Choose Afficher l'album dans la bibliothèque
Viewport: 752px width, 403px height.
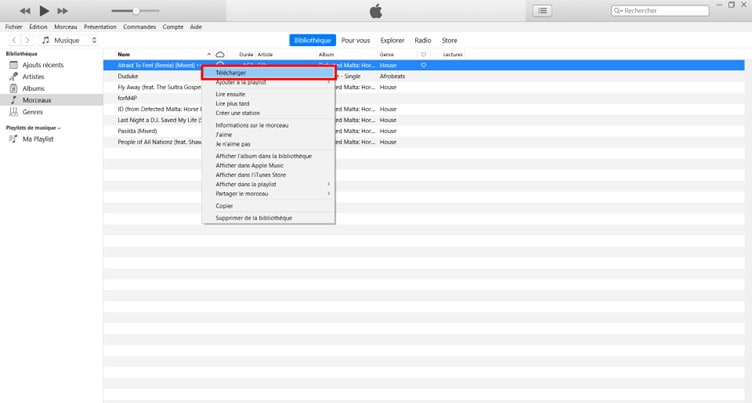click(x=269, y=156)
